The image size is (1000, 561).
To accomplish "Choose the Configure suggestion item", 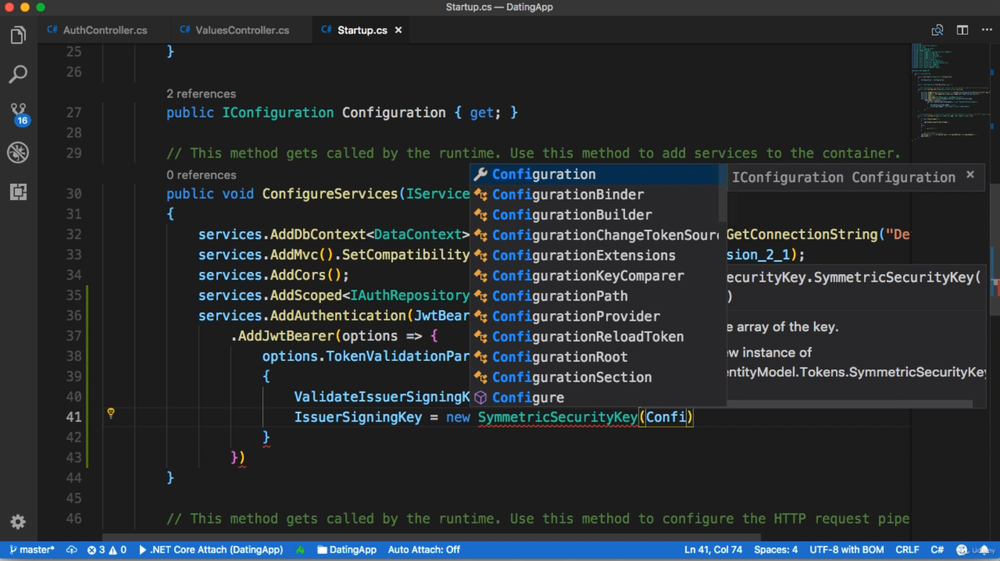I will pos(528,397).
